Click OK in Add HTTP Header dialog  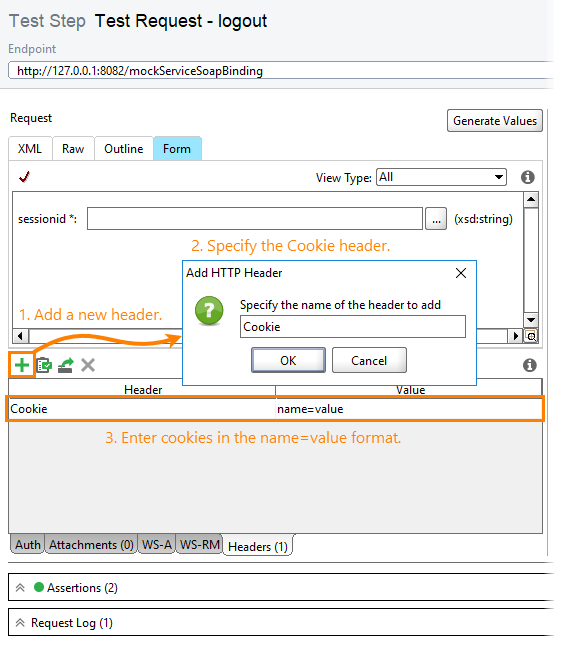click(x=288, y=360)
